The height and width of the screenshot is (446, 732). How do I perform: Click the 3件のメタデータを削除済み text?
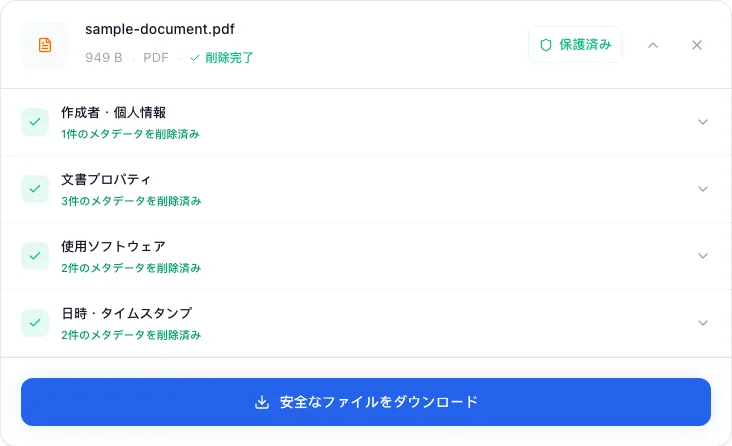click(x=131, y=201)
